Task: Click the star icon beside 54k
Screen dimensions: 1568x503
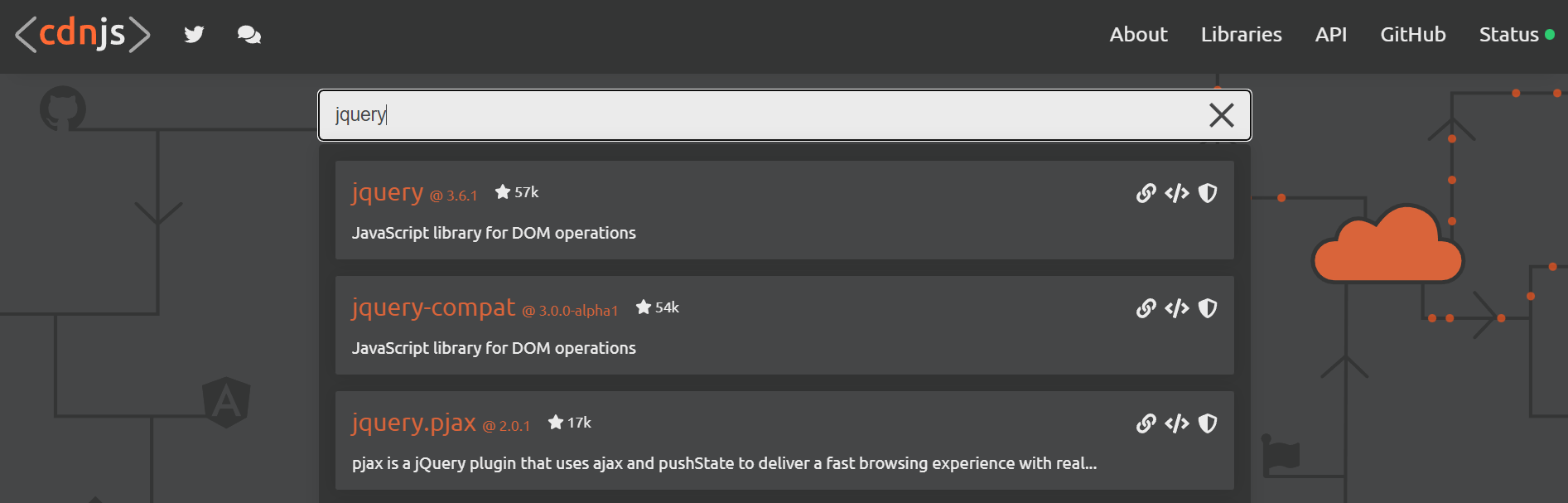Action: [644, 307]
